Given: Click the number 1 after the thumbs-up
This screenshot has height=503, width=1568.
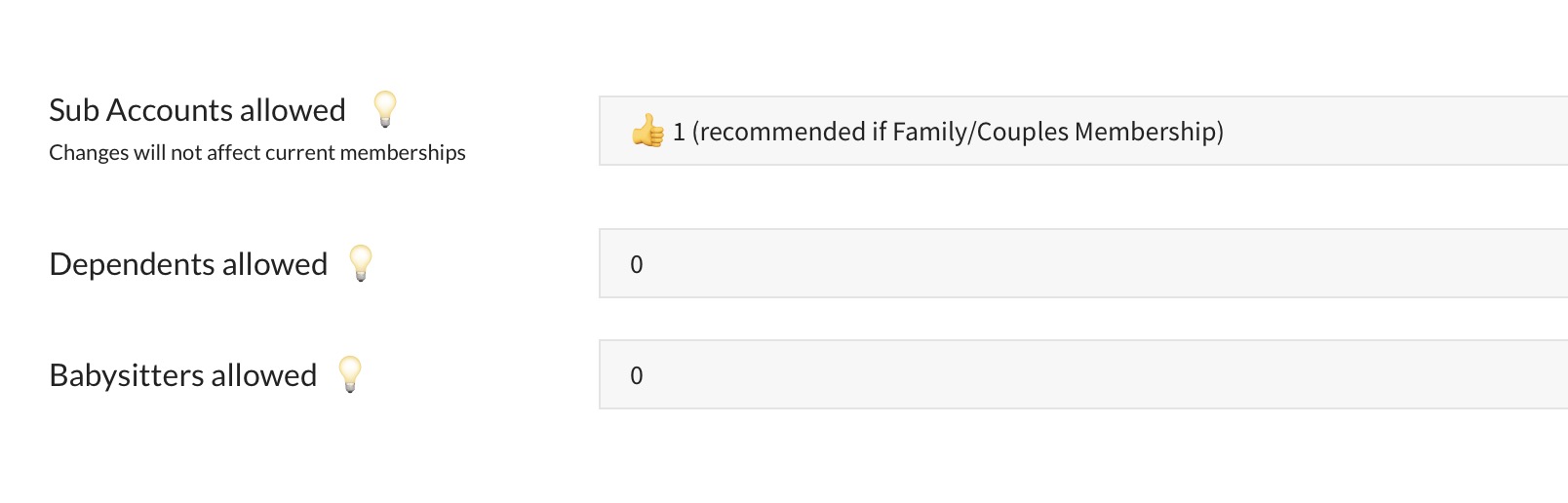Looking at the screenshot, I should point(679,132).
